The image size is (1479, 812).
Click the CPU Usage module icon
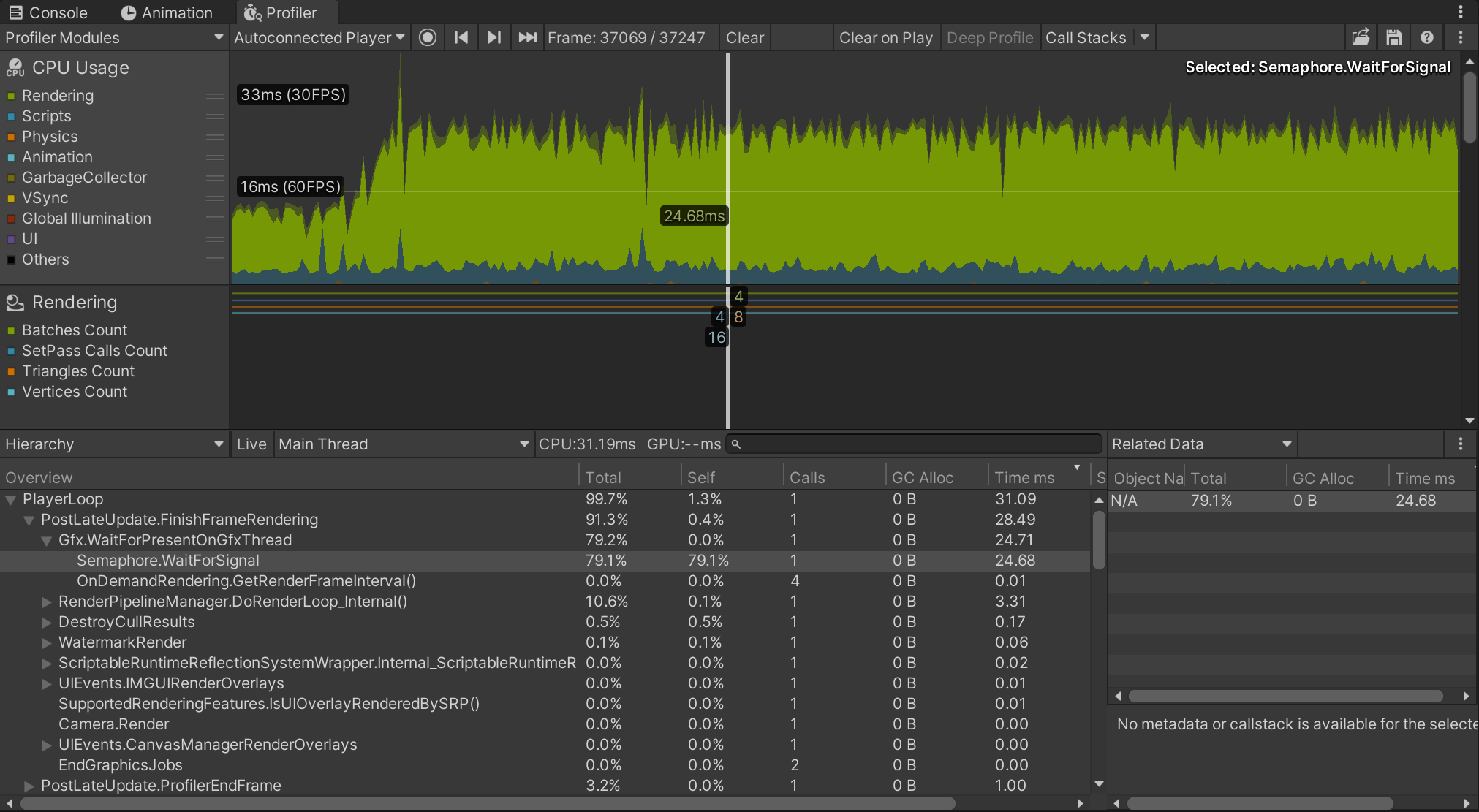pos(15,68)
